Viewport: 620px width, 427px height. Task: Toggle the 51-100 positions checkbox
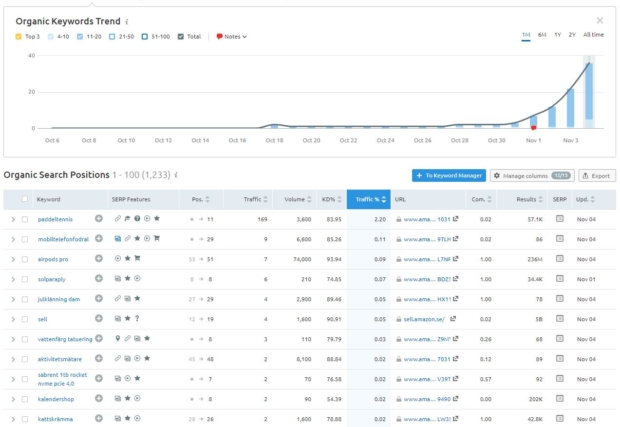145,36
